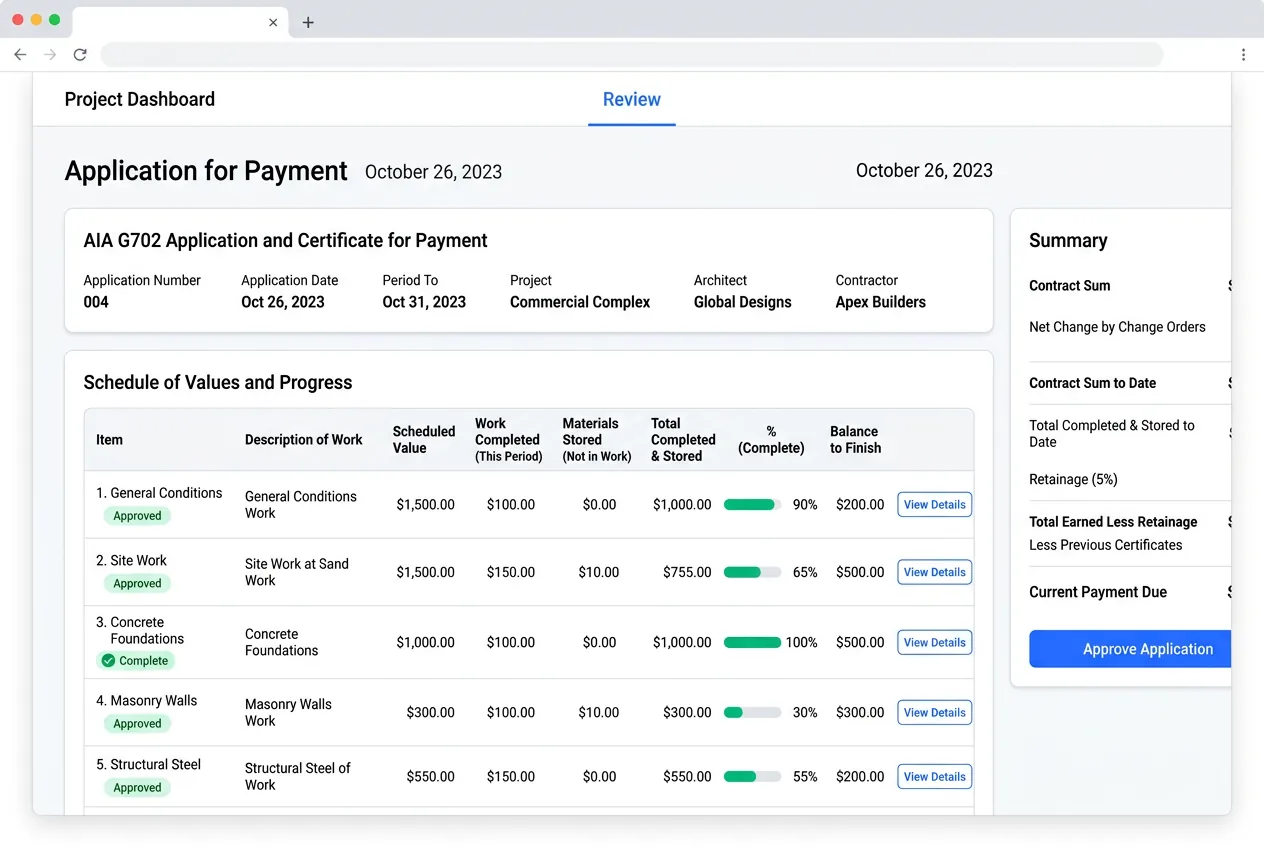Click the General Conditions 90% progress bar

752,504
